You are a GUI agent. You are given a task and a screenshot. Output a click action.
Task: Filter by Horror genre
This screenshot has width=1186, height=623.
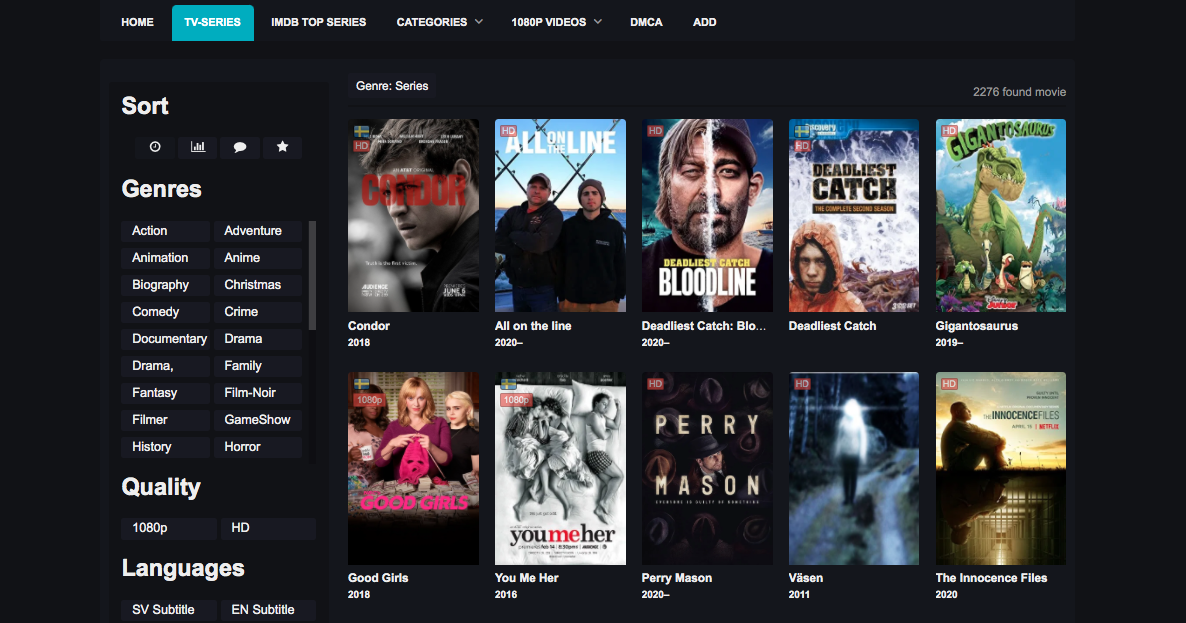coord(257,447)
